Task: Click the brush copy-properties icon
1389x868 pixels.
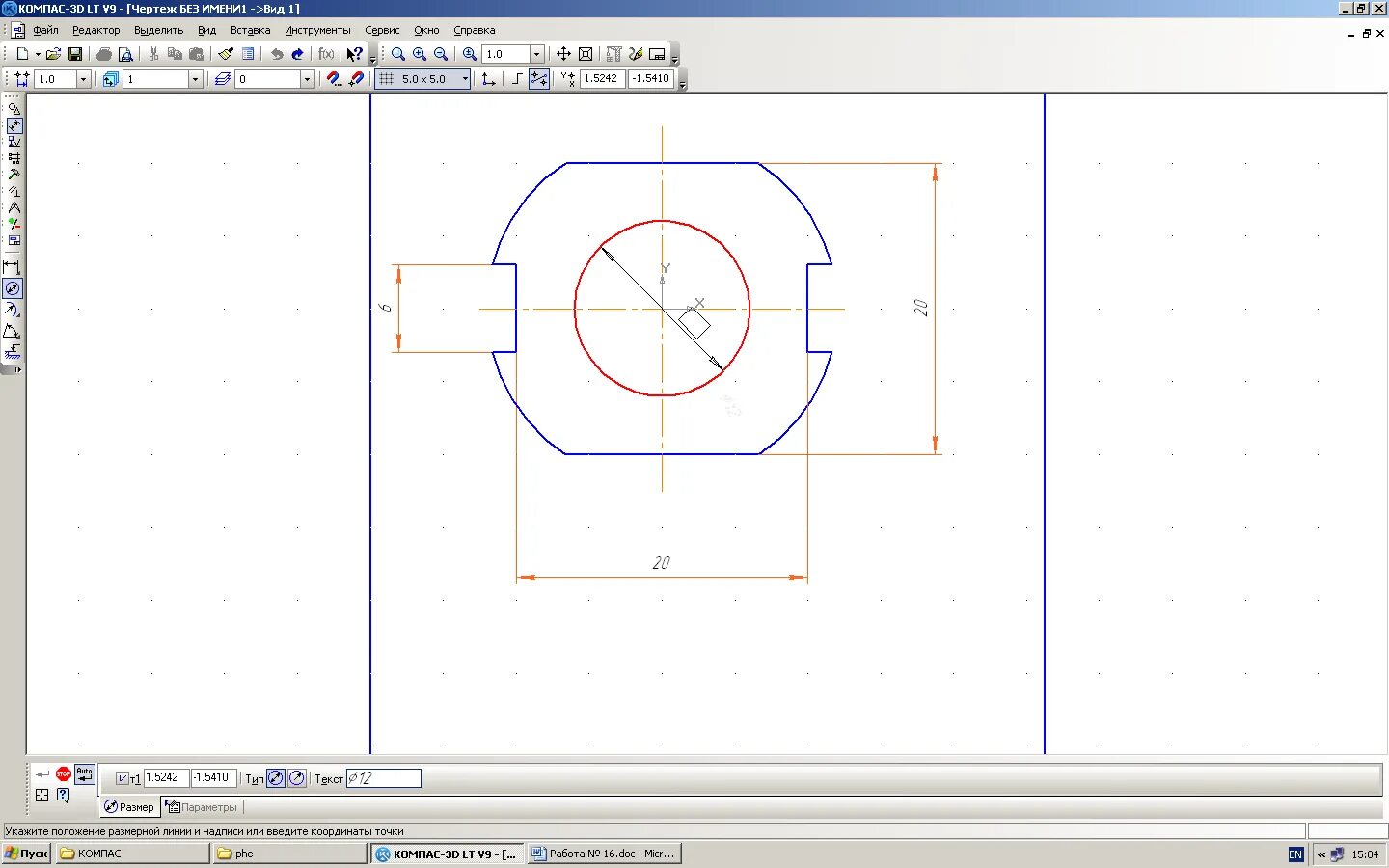Action: (x=226, y=54)
